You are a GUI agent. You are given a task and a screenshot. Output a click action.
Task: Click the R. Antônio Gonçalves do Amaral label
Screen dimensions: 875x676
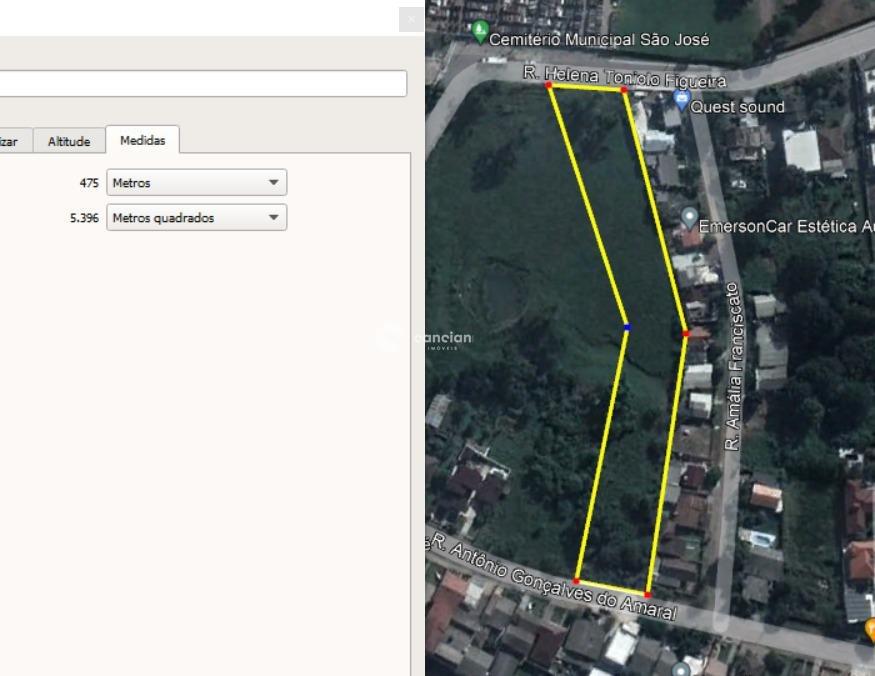[558, 583]
